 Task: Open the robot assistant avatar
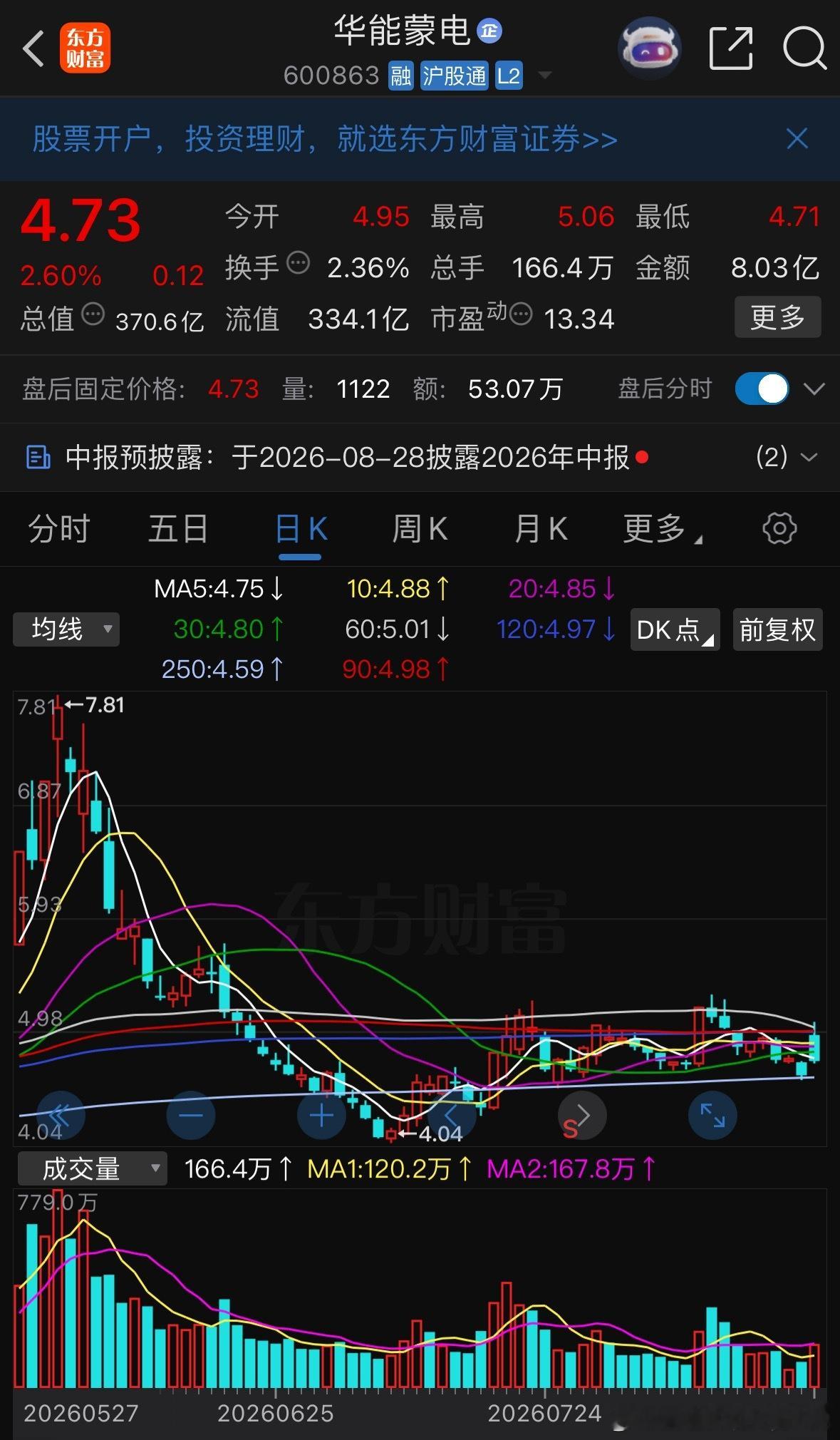pyautogui.click(x=649, y=48)
